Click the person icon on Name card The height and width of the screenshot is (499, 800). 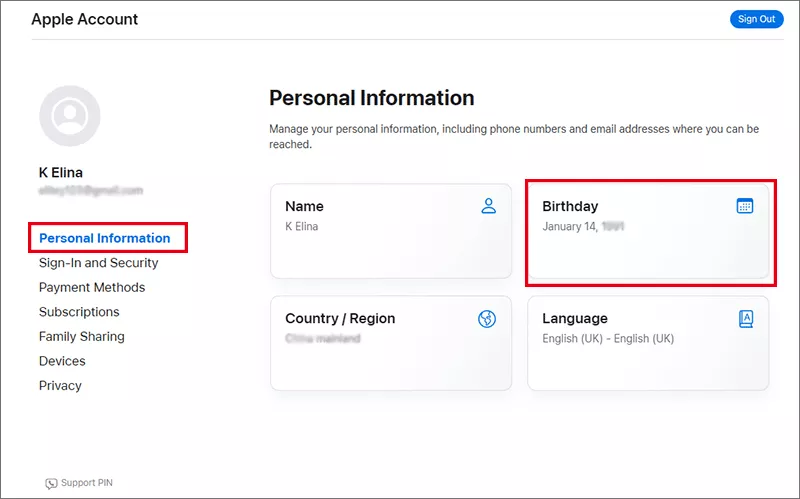488,206
